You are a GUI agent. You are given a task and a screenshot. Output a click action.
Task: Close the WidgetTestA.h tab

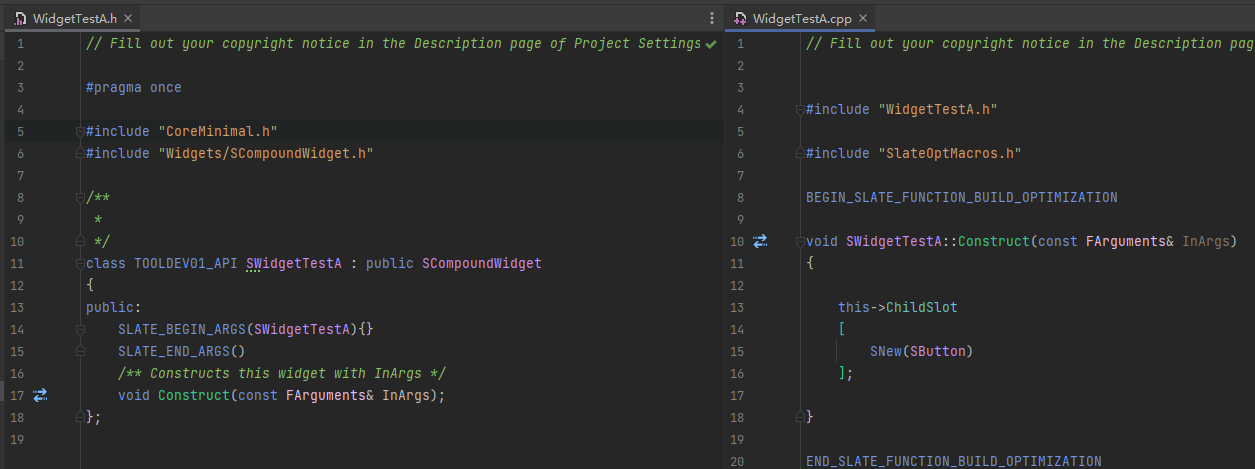(128, 18)
